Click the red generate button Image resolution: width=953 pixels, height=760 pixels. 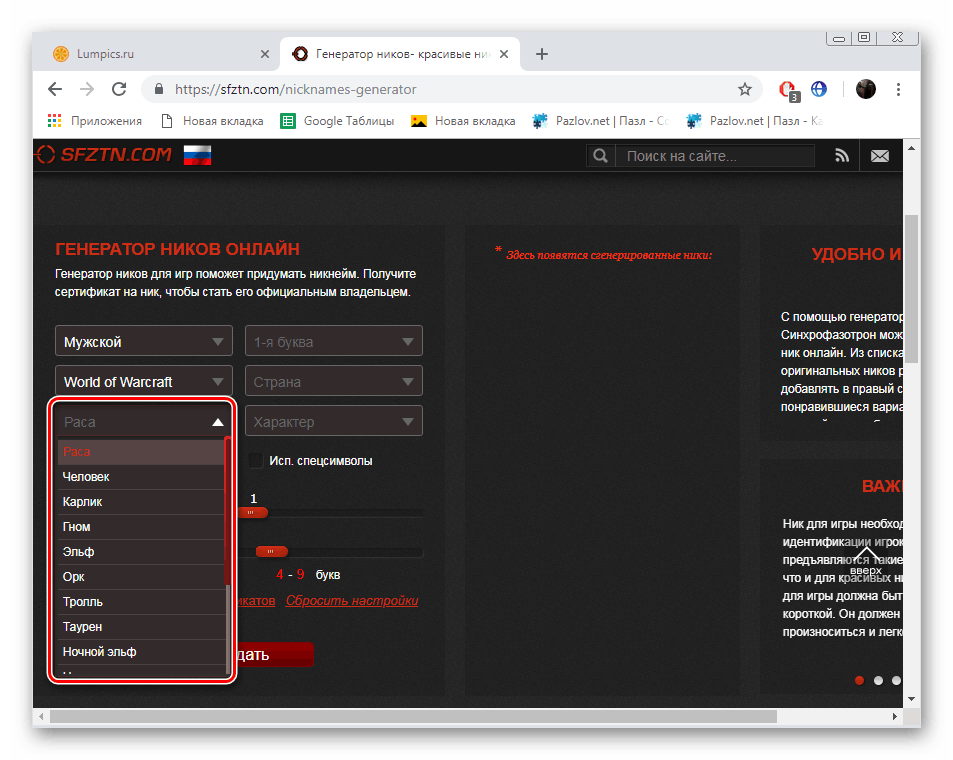click(274, 654)
